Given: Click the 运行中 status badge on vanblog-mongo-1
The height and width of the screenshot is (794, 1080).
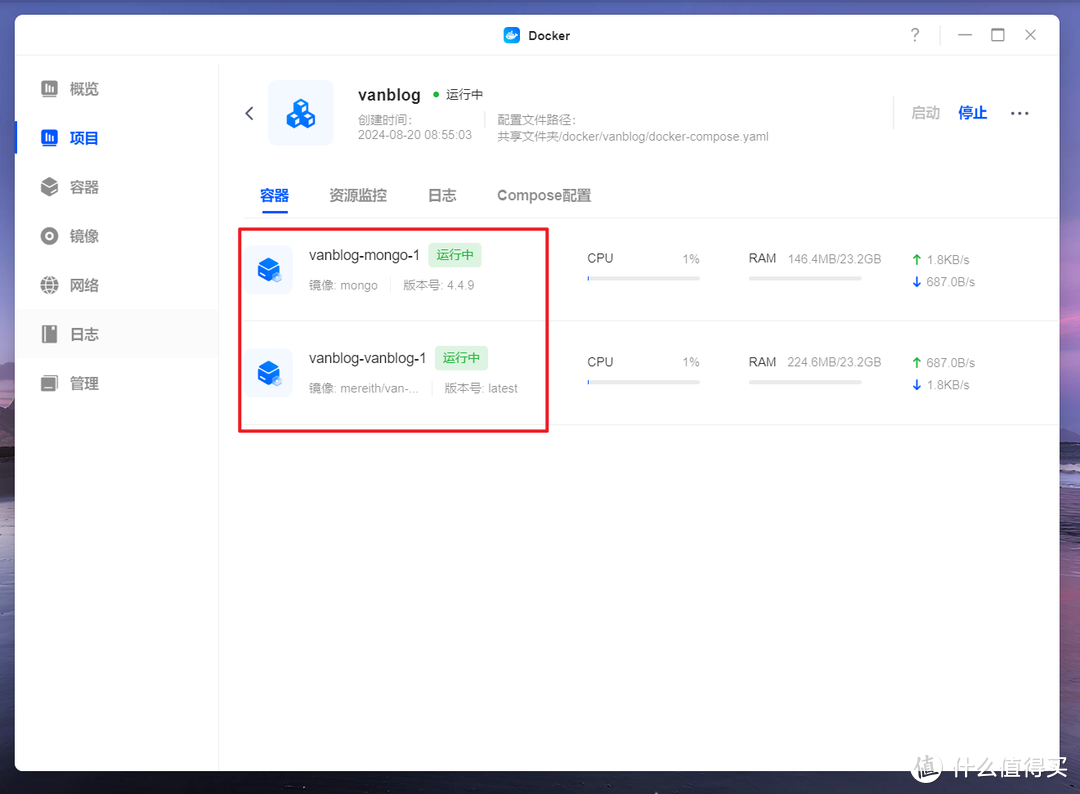Looking at the screenshot, I should 455,255.
